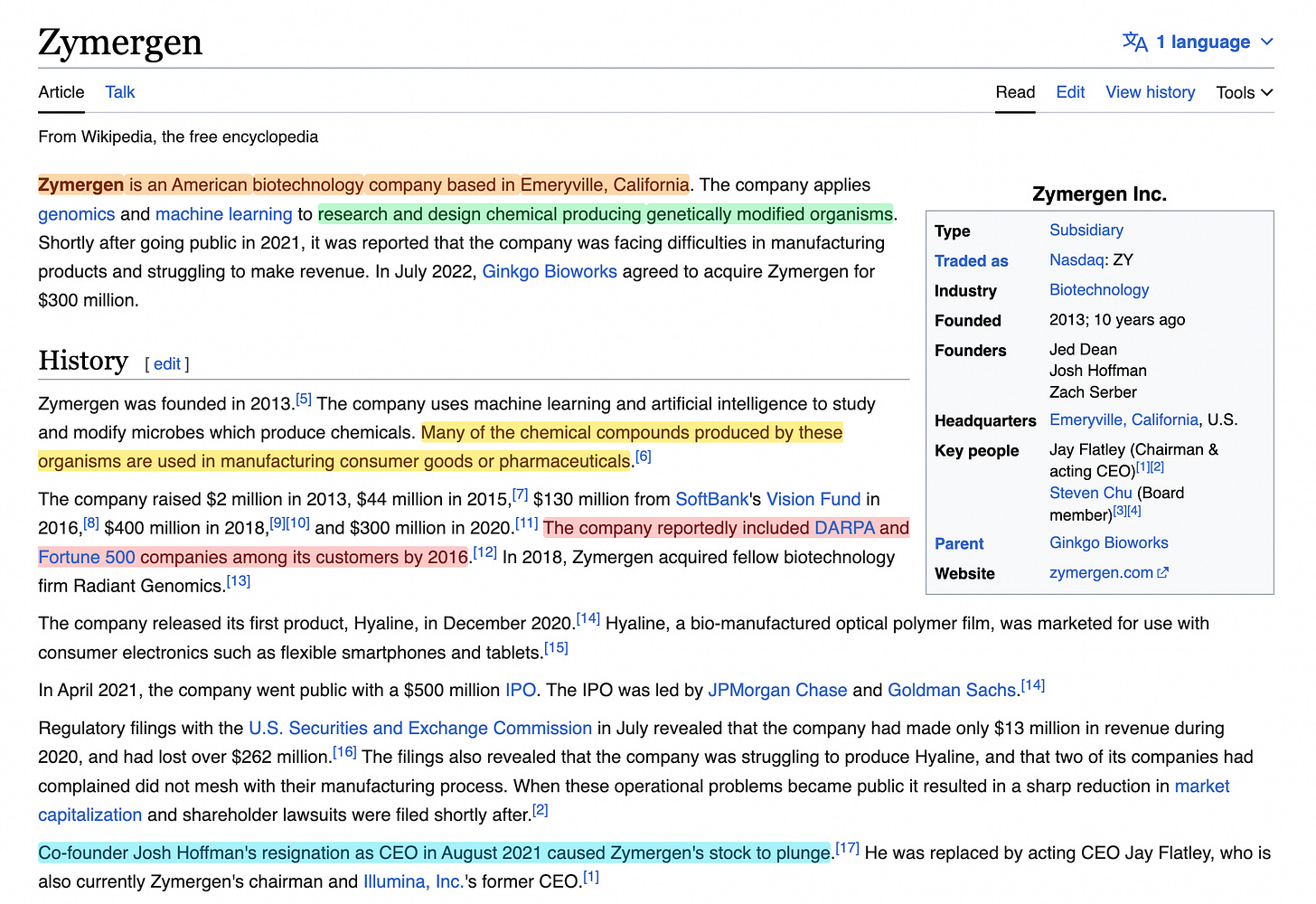The image size is (1316, 904).
Task: Open citation [15] after smartphones and tablets
Action: pos(556,648)
